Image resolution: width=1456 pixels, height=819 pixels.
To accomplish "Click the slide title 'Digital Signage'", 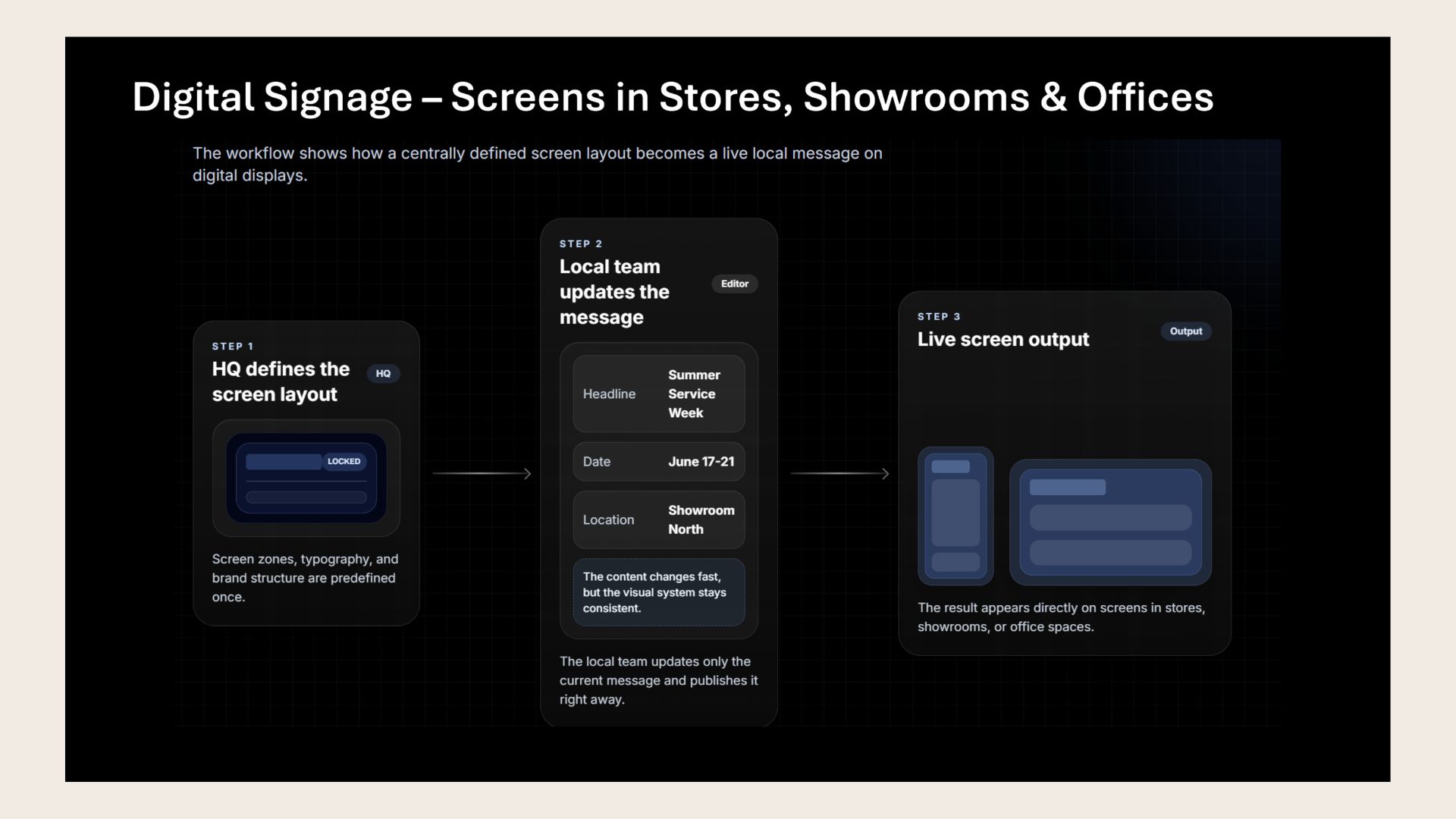I will click(673, 97).
